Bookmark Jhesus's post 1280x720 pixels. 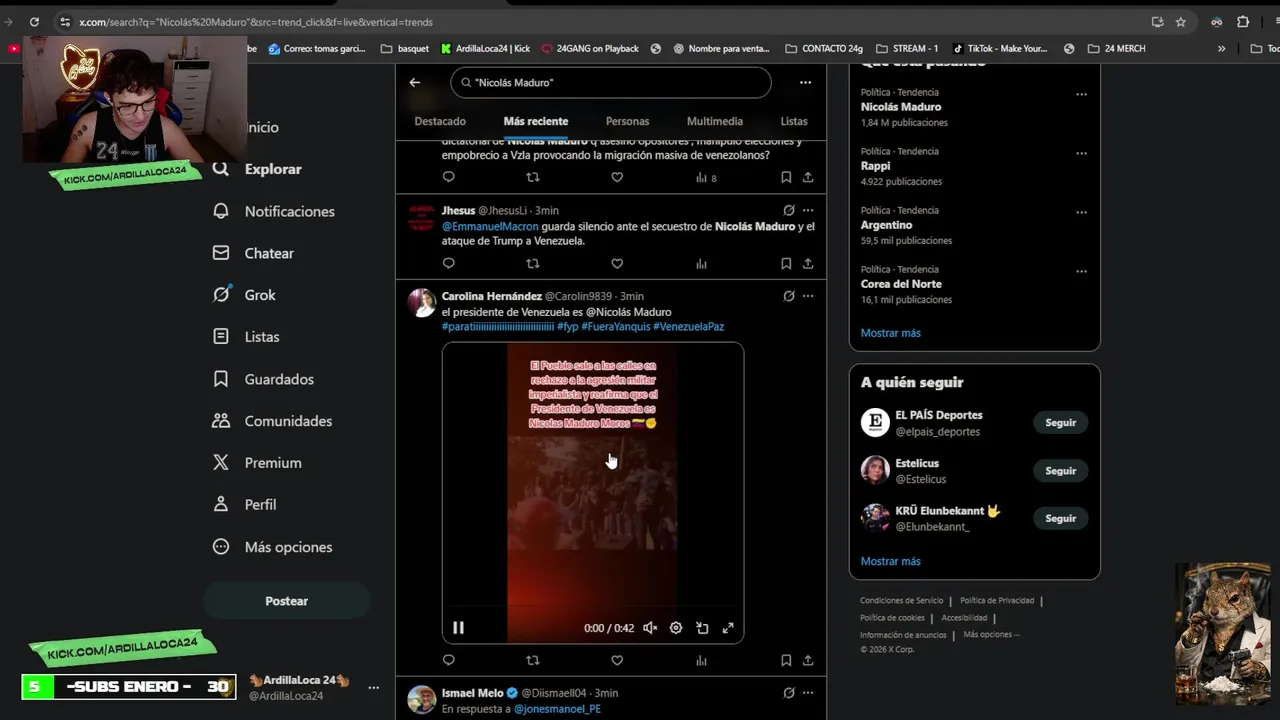point(786,264)
